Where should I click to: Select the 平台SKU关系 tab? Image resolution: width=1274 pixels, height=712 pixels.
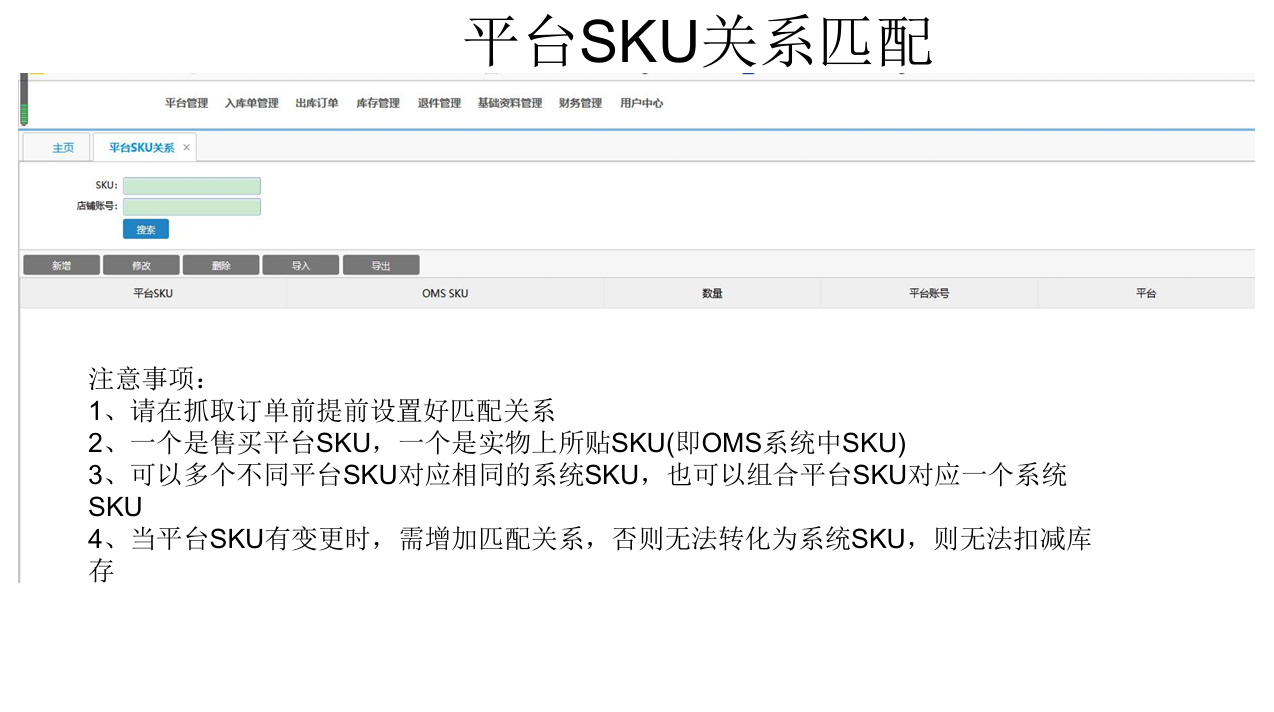coord(141,147)
